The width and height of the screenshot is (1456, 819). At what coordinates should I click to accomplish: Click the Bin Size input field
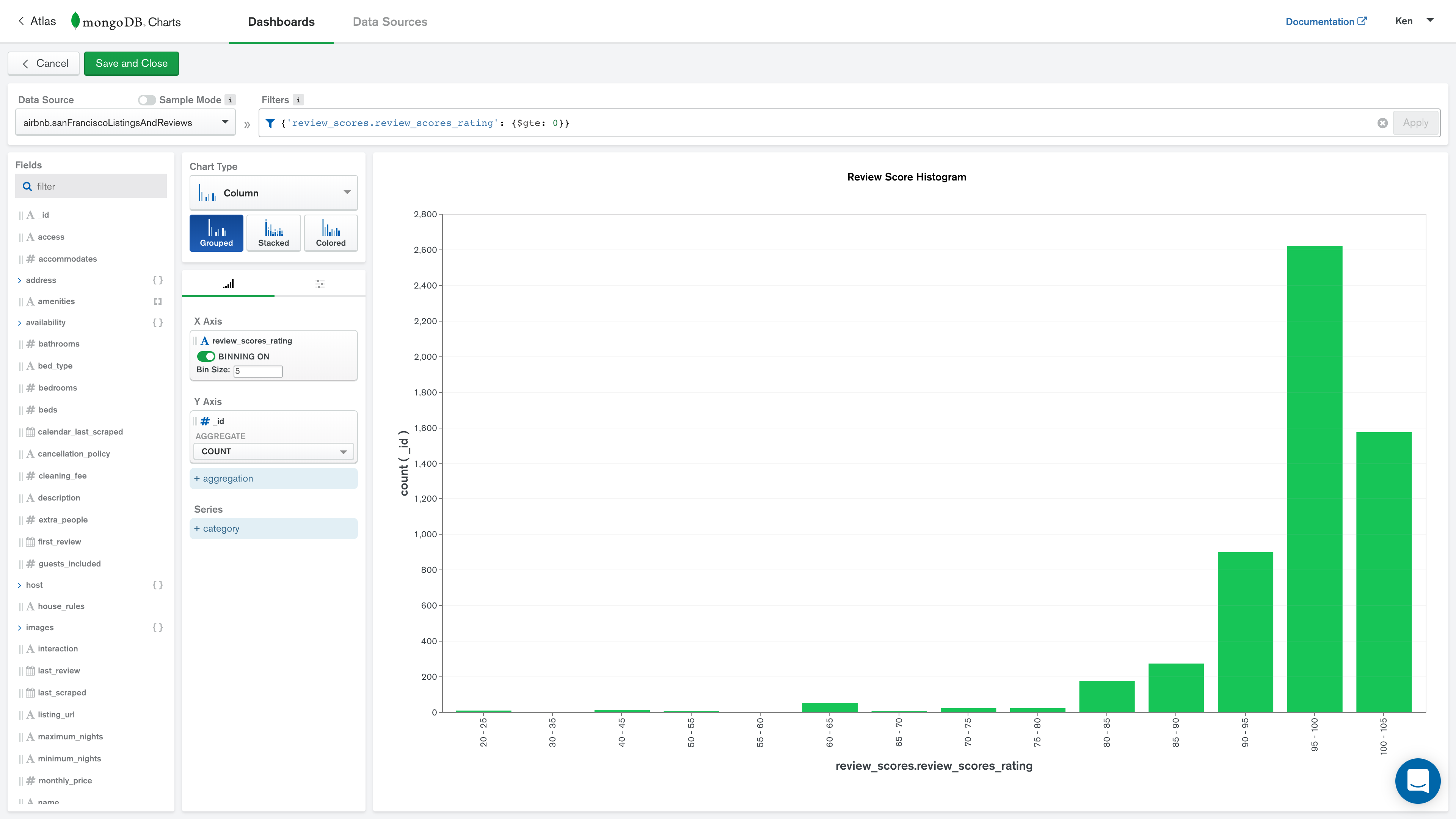258,371
